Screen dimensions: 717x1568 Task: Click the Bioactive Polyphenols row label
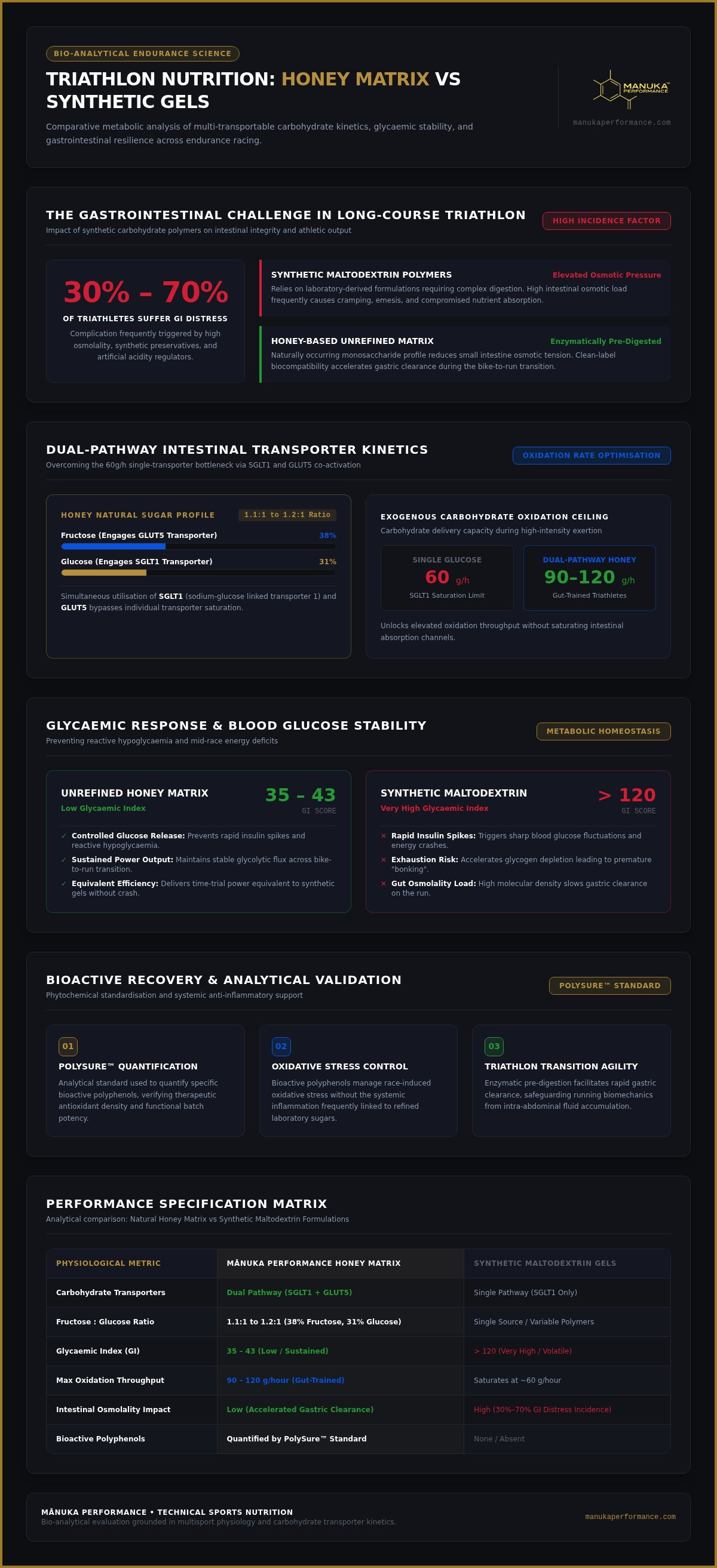[x=100, y=1438]
